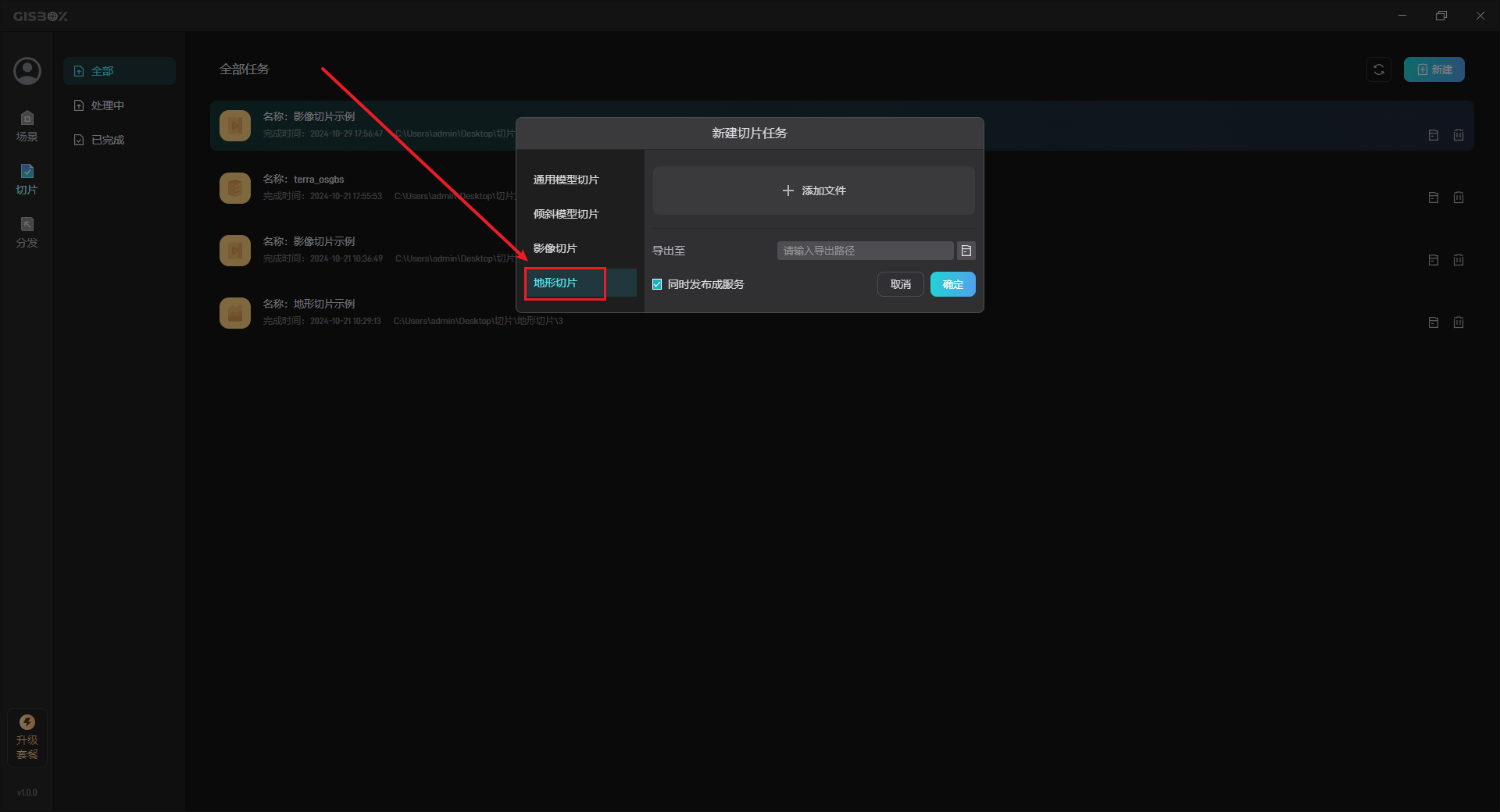Open folder icon for 地形切片示例 task
The height and width of the screenshot is (812, 1500).
tap(1434, 322)
